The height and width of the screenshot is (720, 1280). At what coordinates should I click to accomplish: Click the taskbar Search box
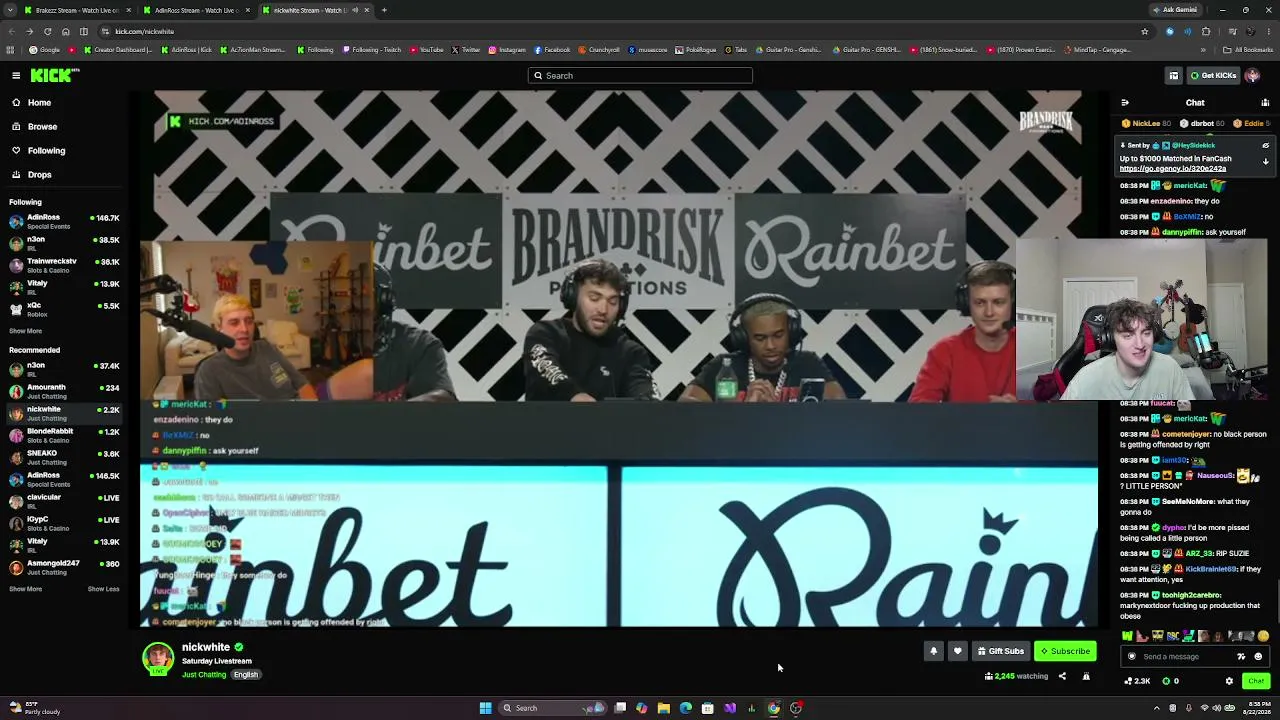point(553,708)
